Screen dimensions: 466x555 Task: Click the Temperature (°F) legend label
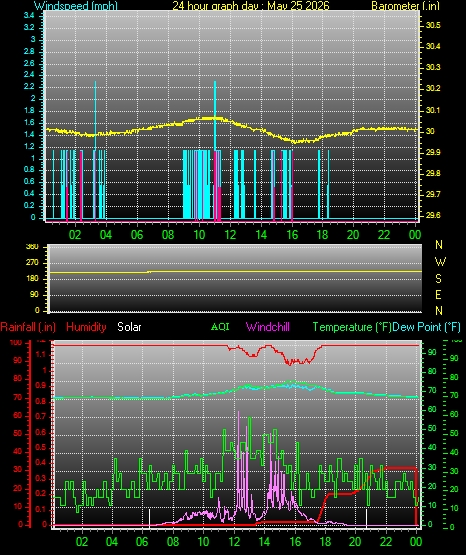pyautogui.click(x=352, y=327)
